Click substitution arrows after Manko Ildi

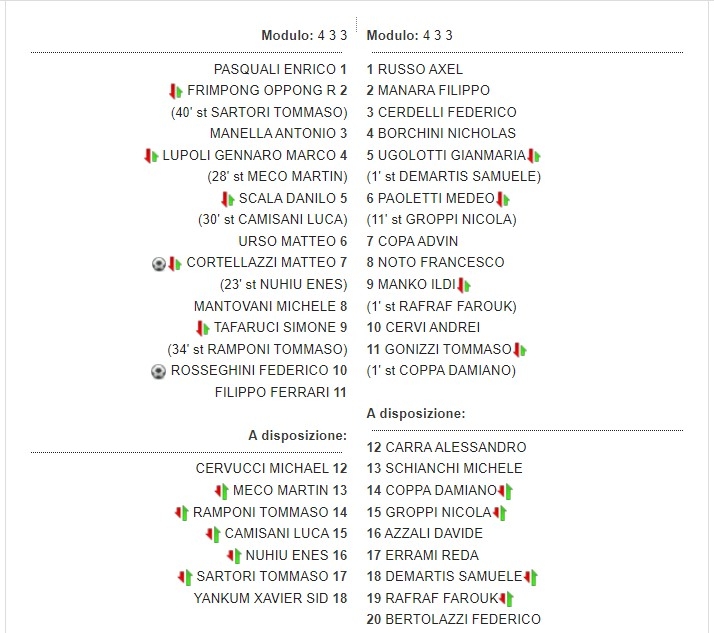click(x=464, y=285)
